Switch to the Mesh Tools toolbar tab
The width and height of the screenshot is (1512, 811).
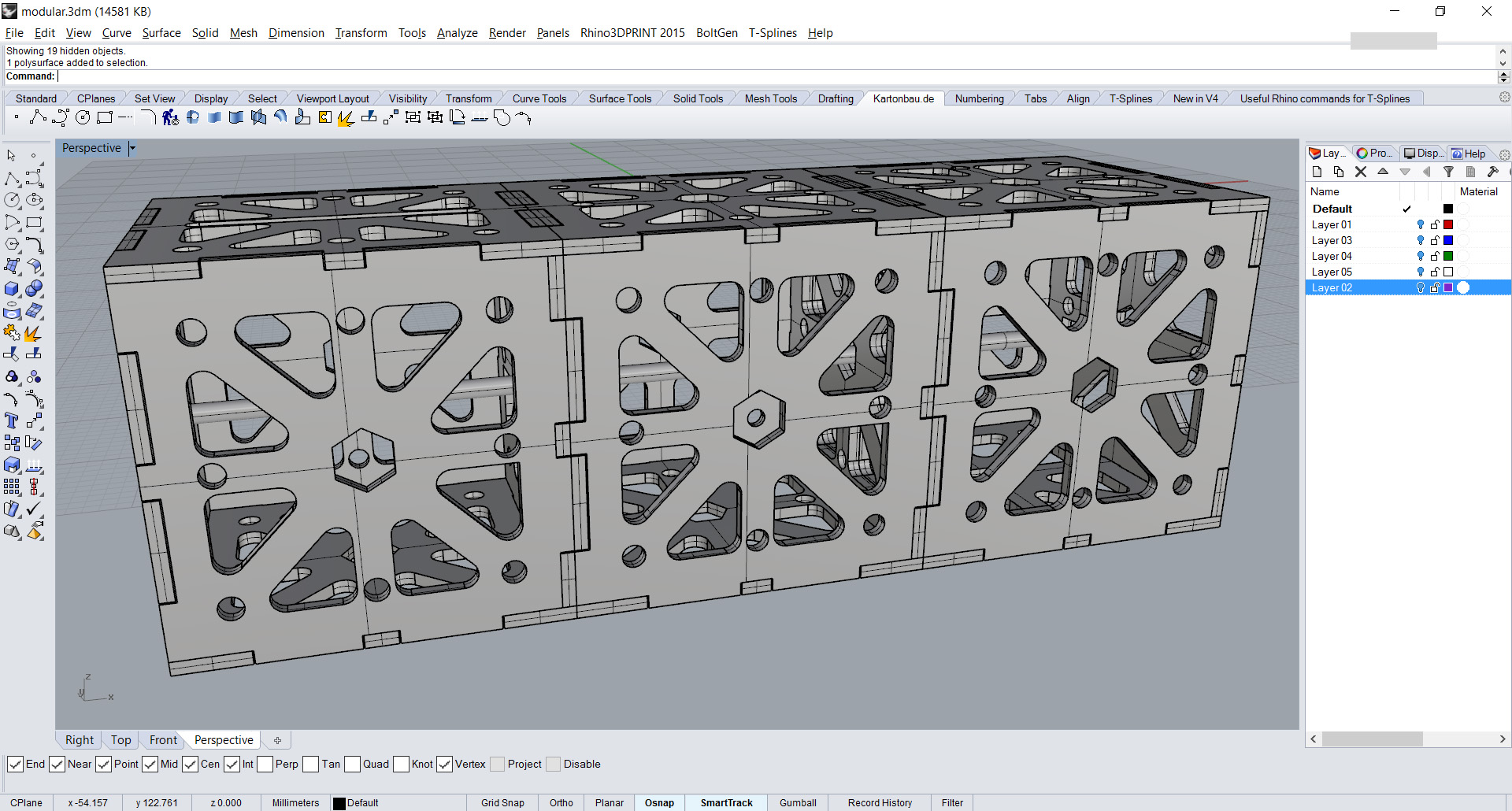pyautogui.click(x=770, y=98)
